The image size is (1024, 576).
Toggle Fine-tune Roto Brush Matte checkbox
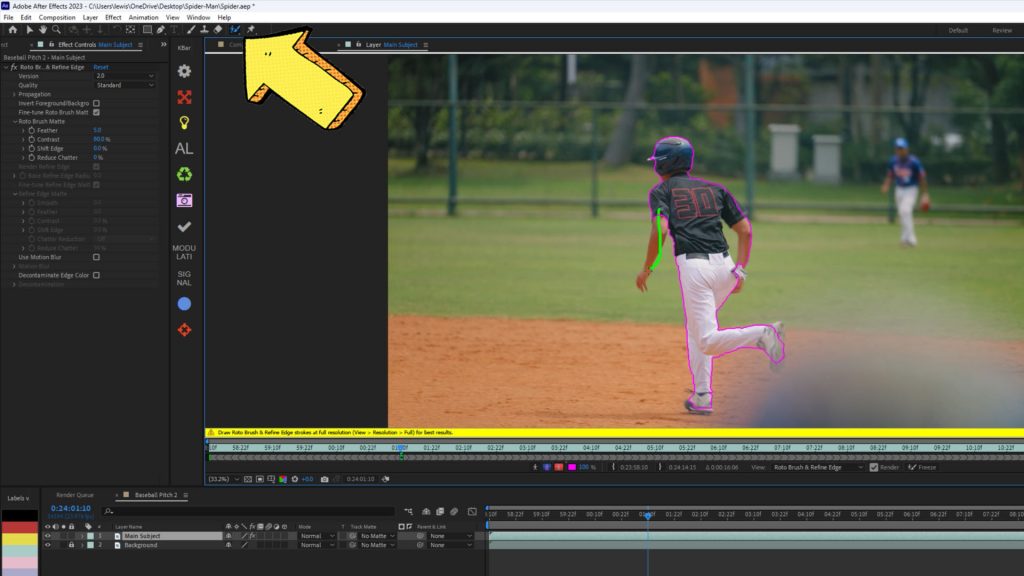97,112
